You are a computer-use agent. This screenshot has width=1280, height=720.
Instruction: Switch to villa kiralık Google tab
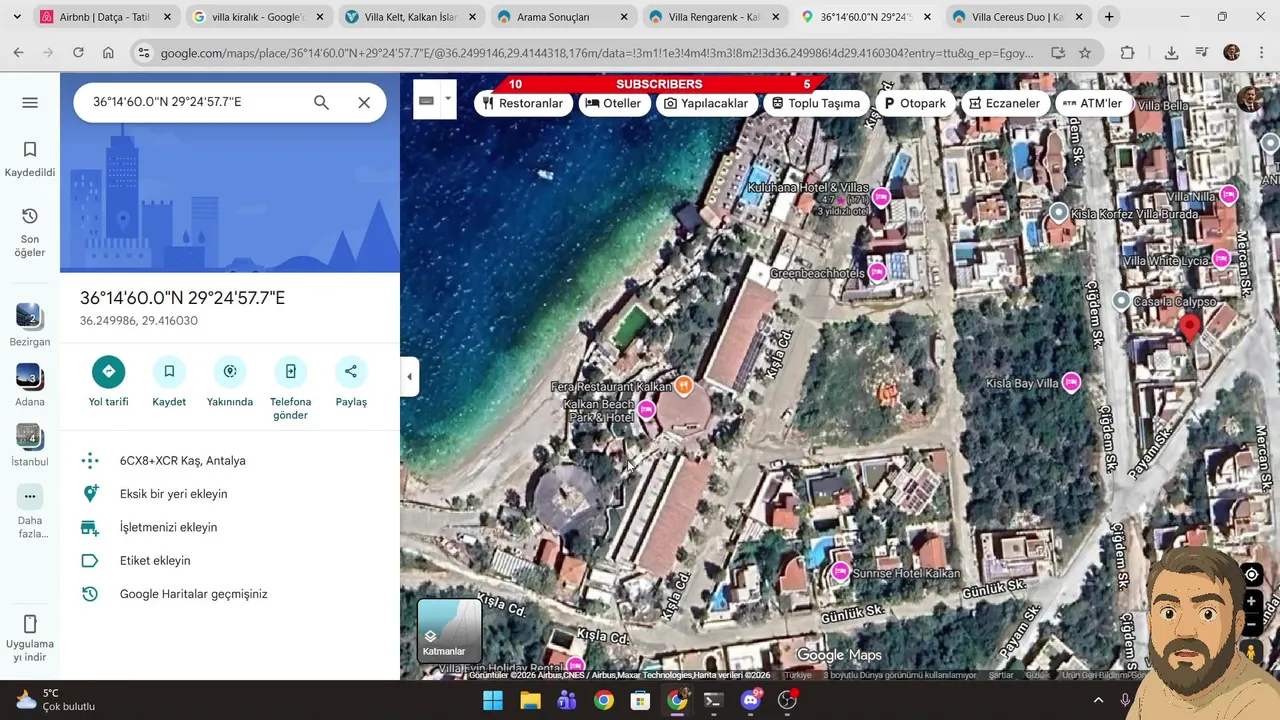257,17
